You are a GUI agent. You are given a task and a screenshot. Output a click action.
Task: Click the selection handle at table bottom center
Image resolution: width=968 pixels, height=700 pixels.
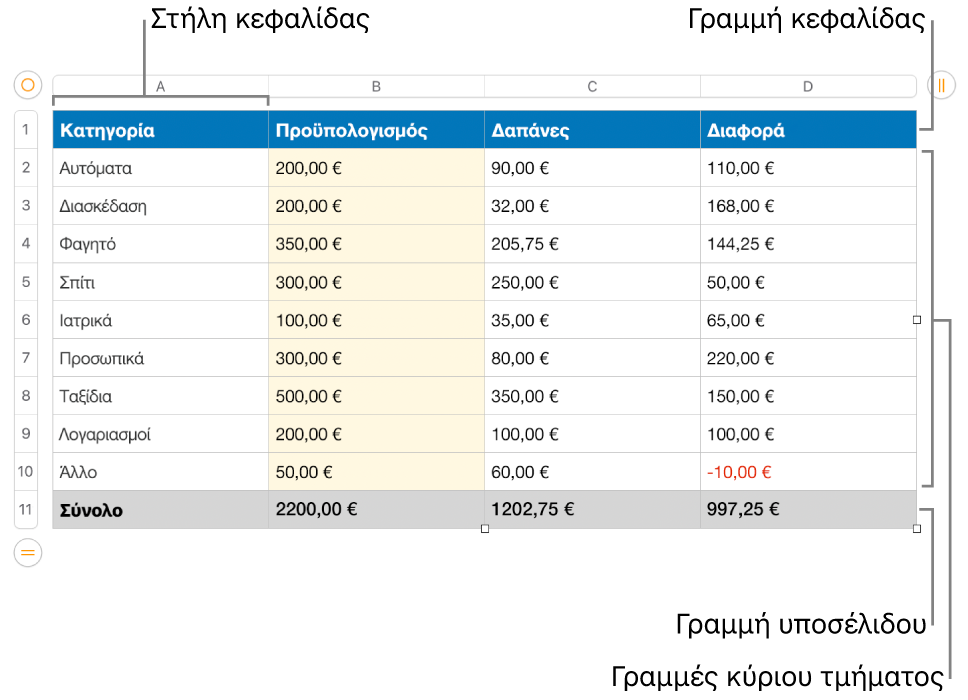coord(485,528)
